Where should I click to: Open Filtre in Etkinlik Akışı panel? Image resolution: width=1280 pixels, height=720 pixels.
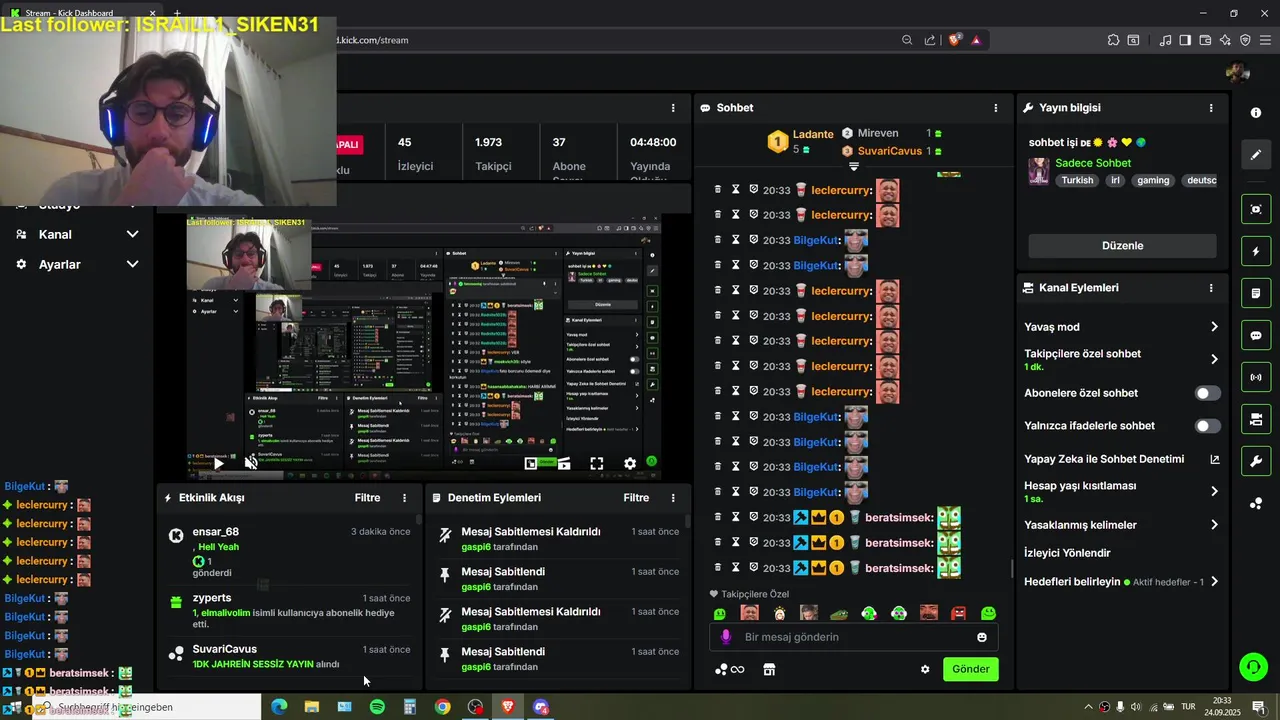click(x=367, y=497)
